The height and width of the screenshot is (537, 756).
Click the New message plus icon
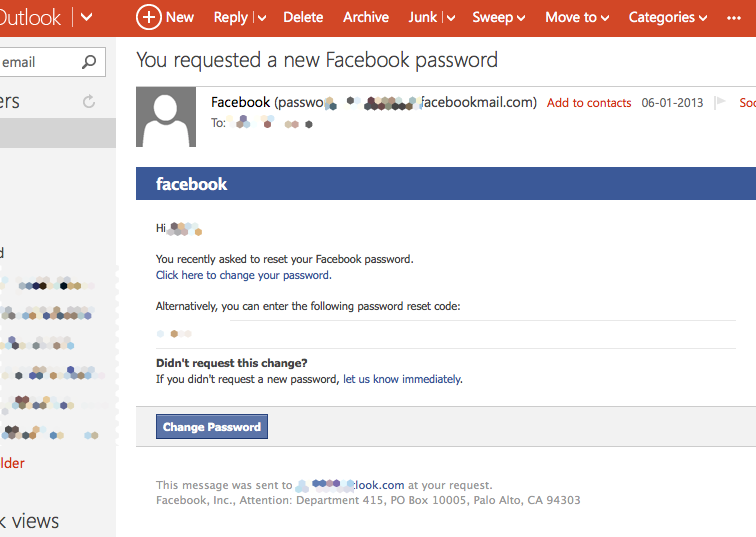point(148,17)
